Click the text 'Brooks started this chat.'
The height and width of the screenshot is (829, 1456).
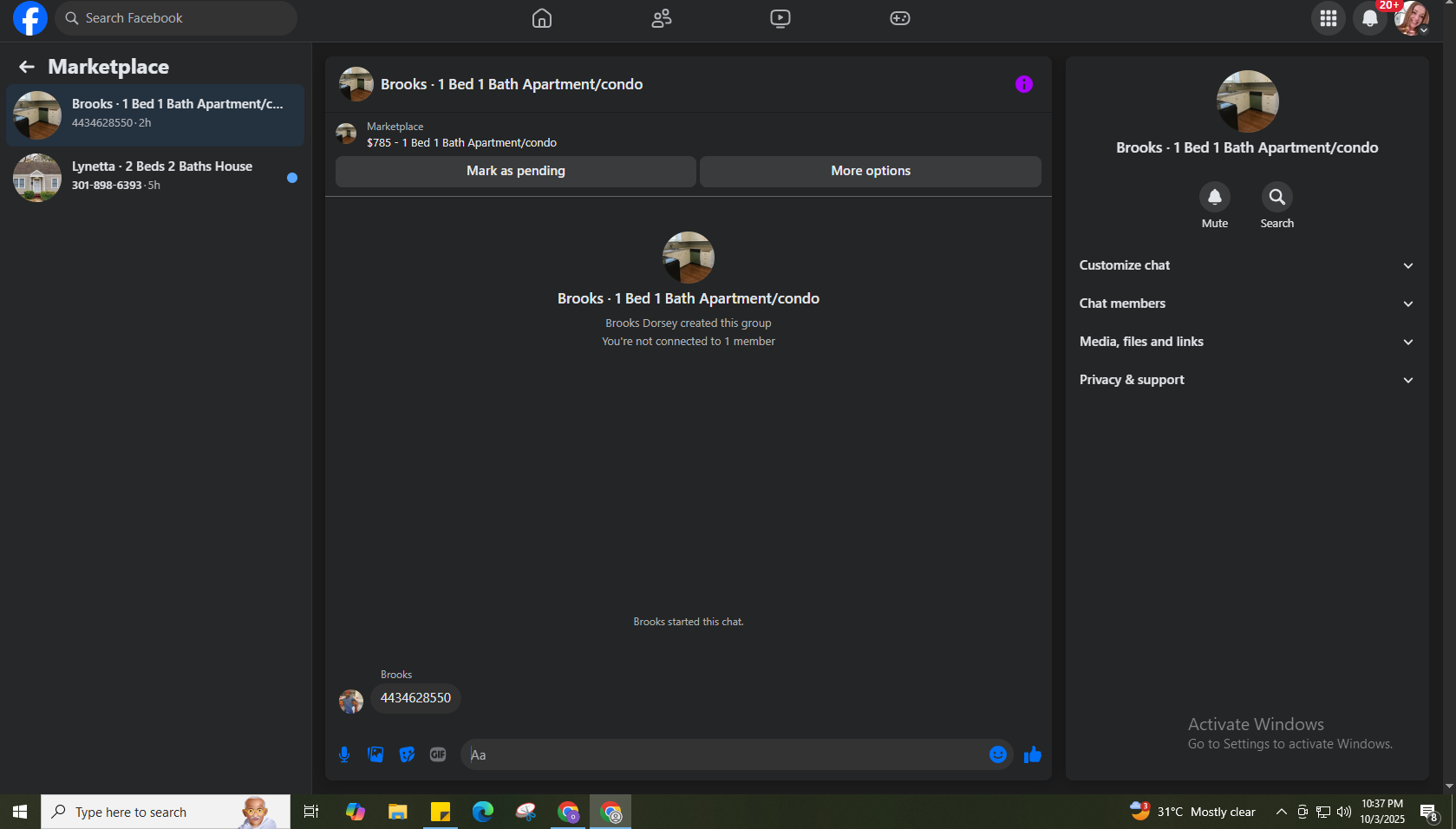[689, 622]
